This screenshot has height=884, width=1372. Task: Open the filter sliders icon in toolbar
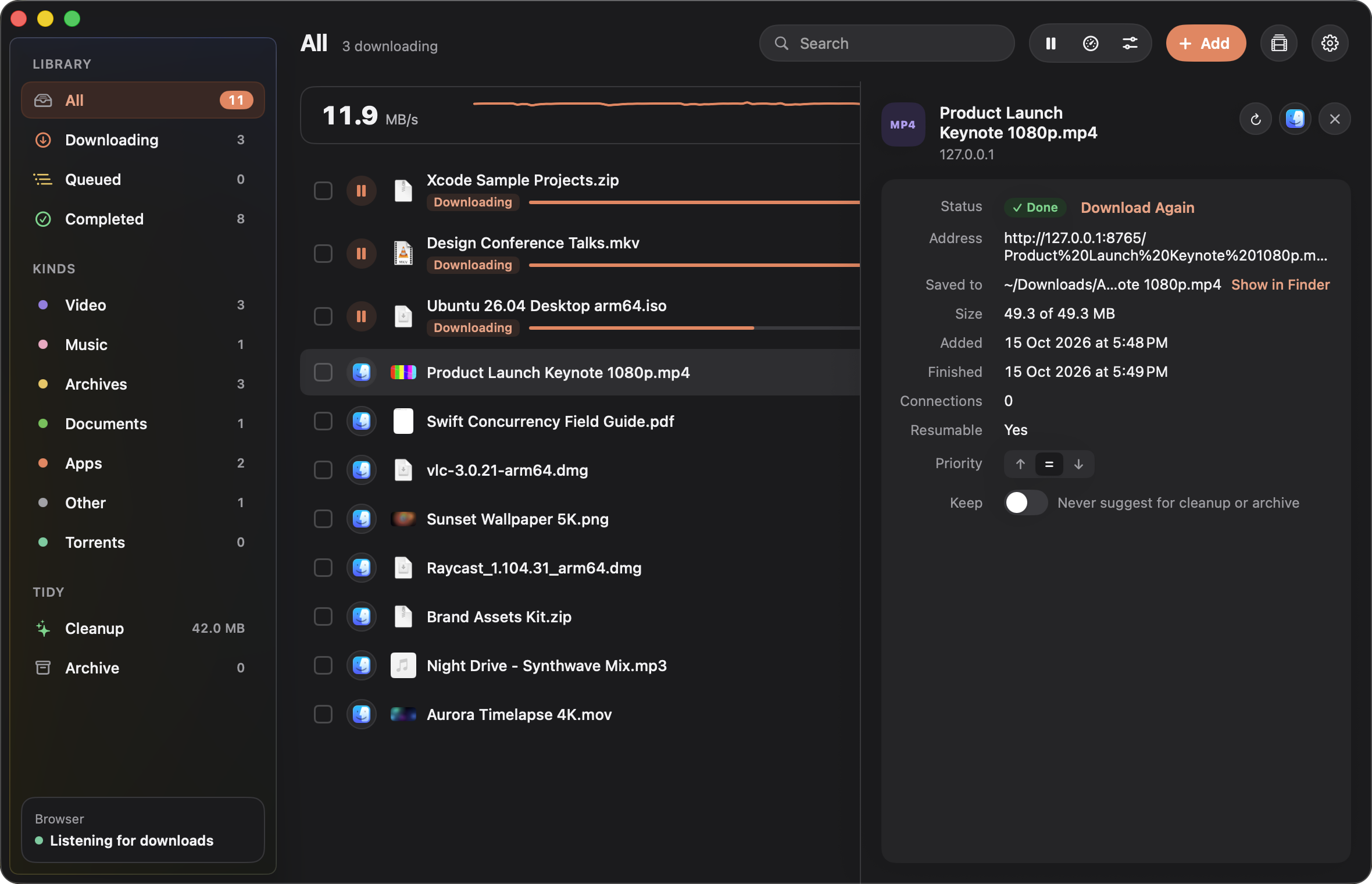[x=1130, y=44]
